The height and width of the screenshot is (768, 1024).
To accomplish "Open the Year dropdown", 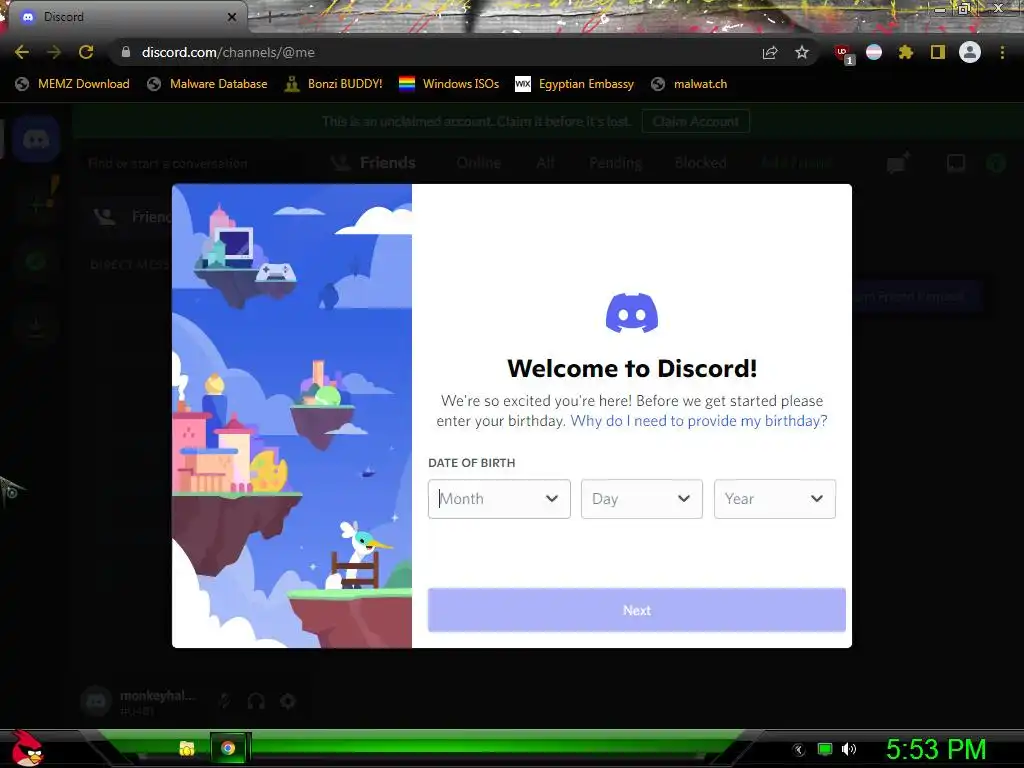I will click(775, 499).
